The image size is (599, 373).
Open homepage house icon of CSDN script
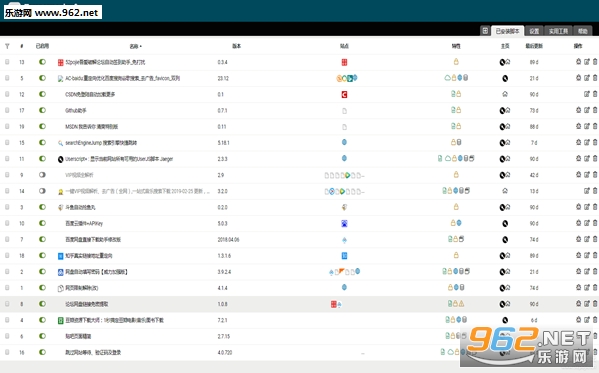pos(505,94)
